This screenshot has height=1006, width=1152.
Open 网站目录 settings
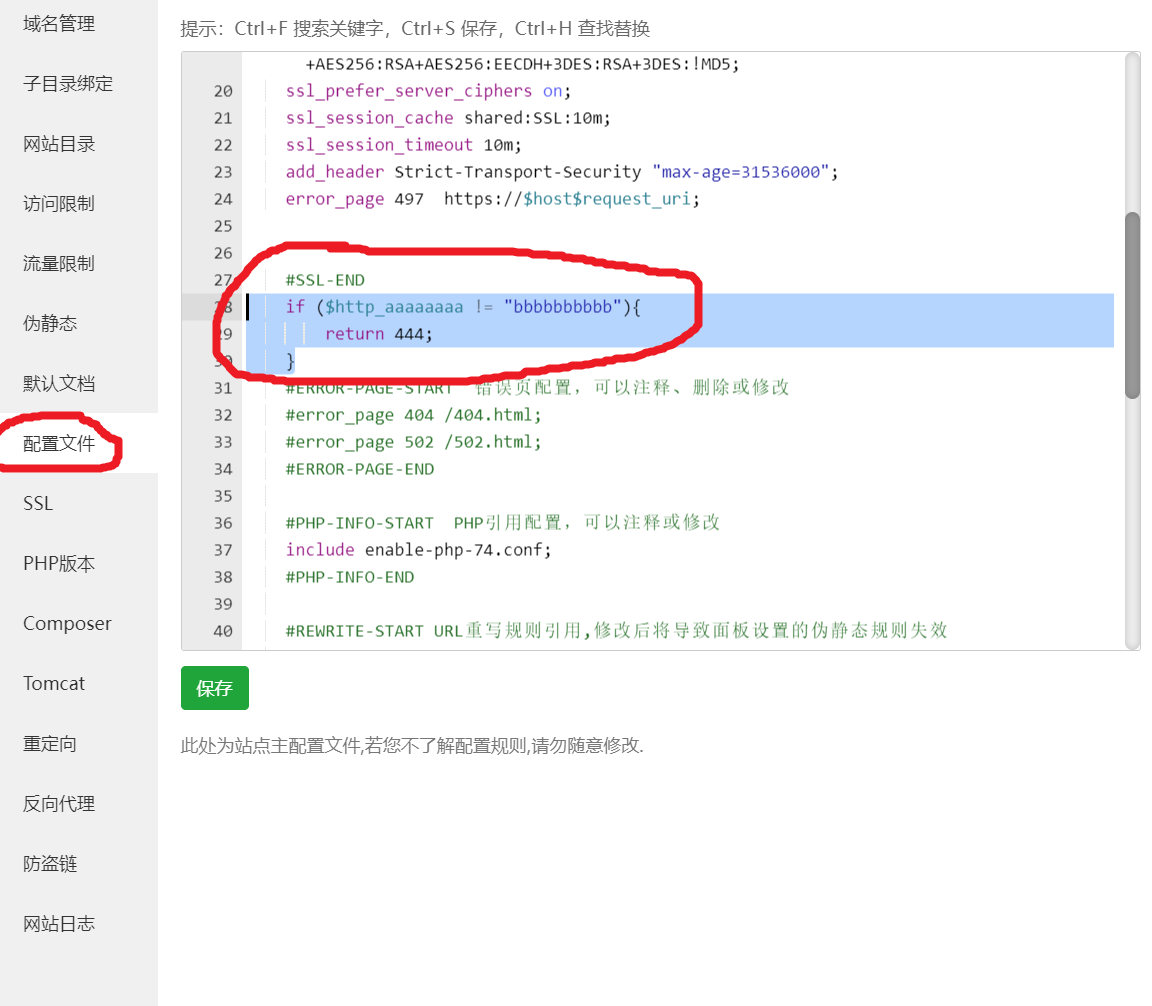point(59,144)
